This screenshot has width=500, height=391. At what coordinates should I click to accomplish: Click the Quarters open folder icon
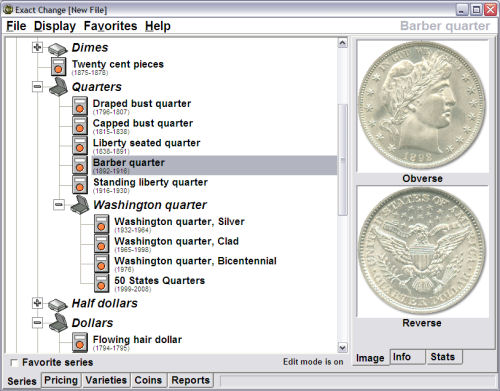click(59, 87)
